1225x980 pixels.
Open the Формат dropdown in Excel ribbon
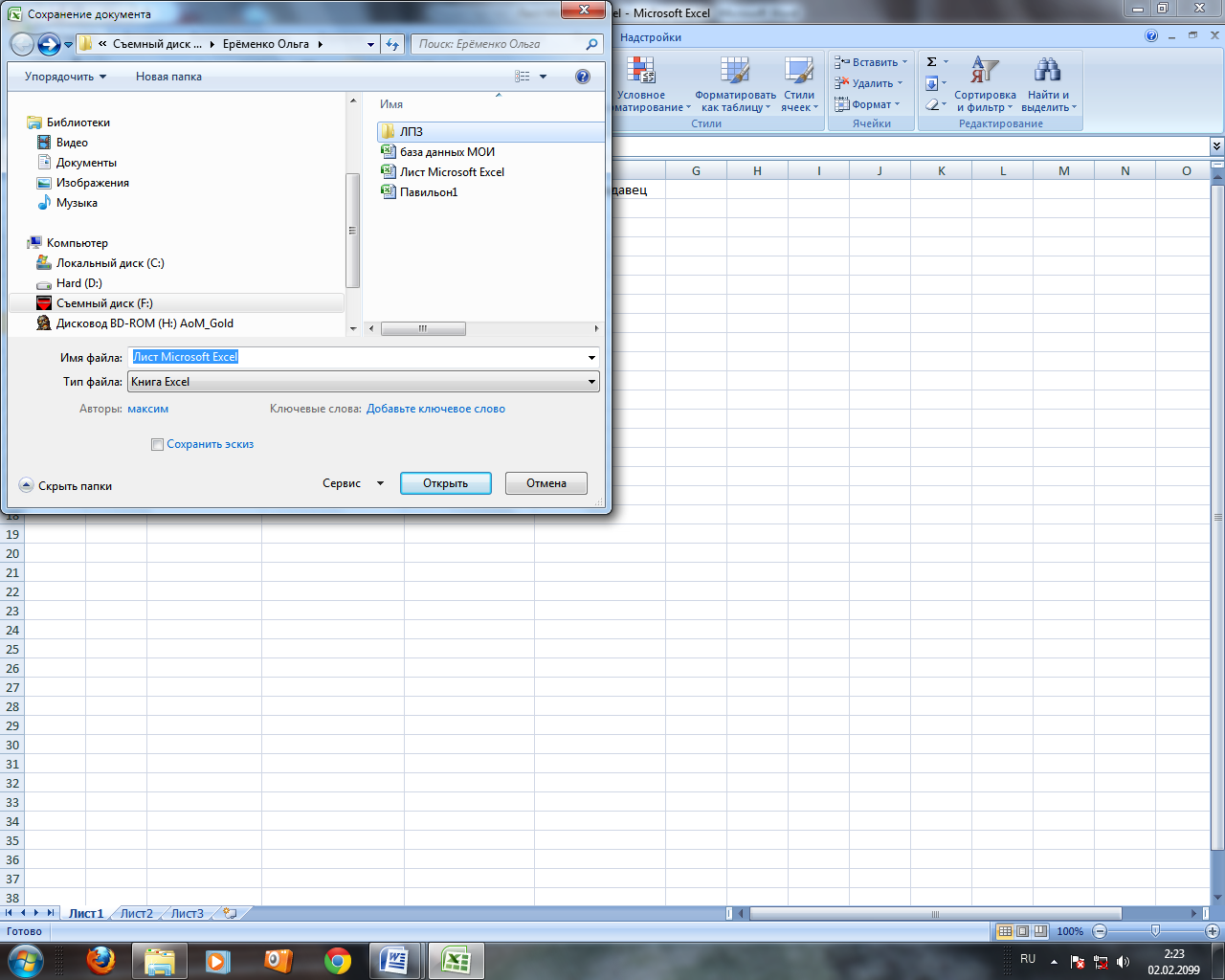tap(867, 104)
